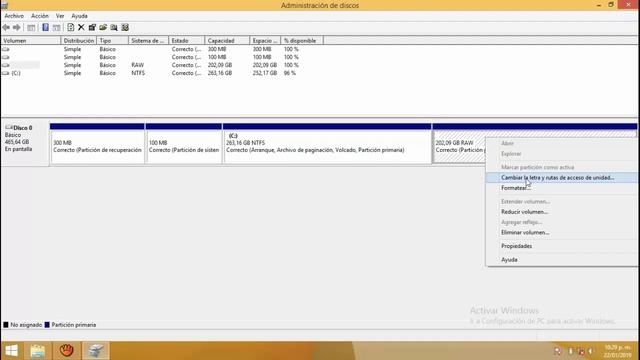Click the 96 % available cell
The width and height of the screenshot is (640, 360).
289,73
